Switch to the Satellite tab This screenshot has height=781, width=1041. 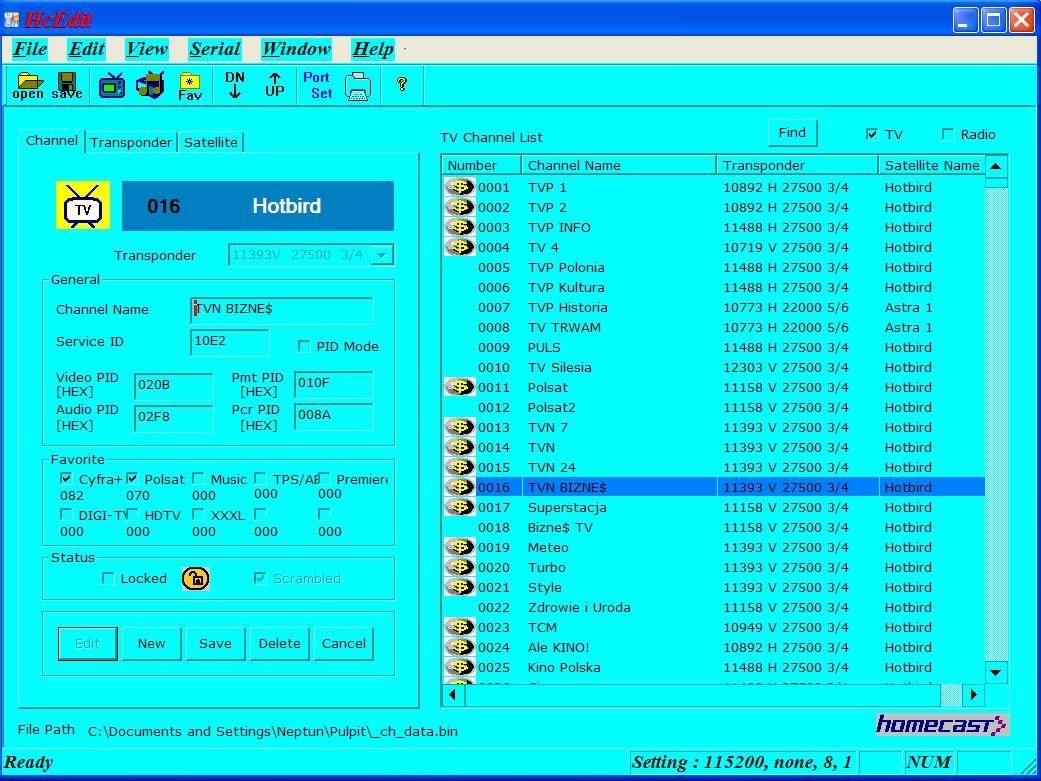(x=210, y=142)
